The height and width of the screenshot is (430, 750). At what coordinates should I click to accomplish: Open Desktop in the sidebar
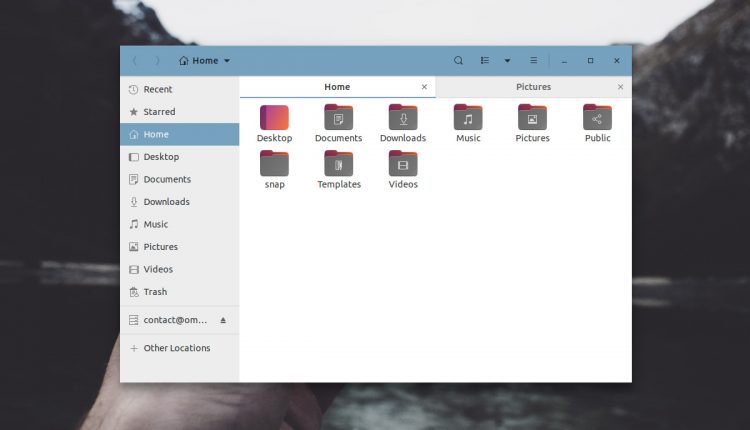coord(180,157)
